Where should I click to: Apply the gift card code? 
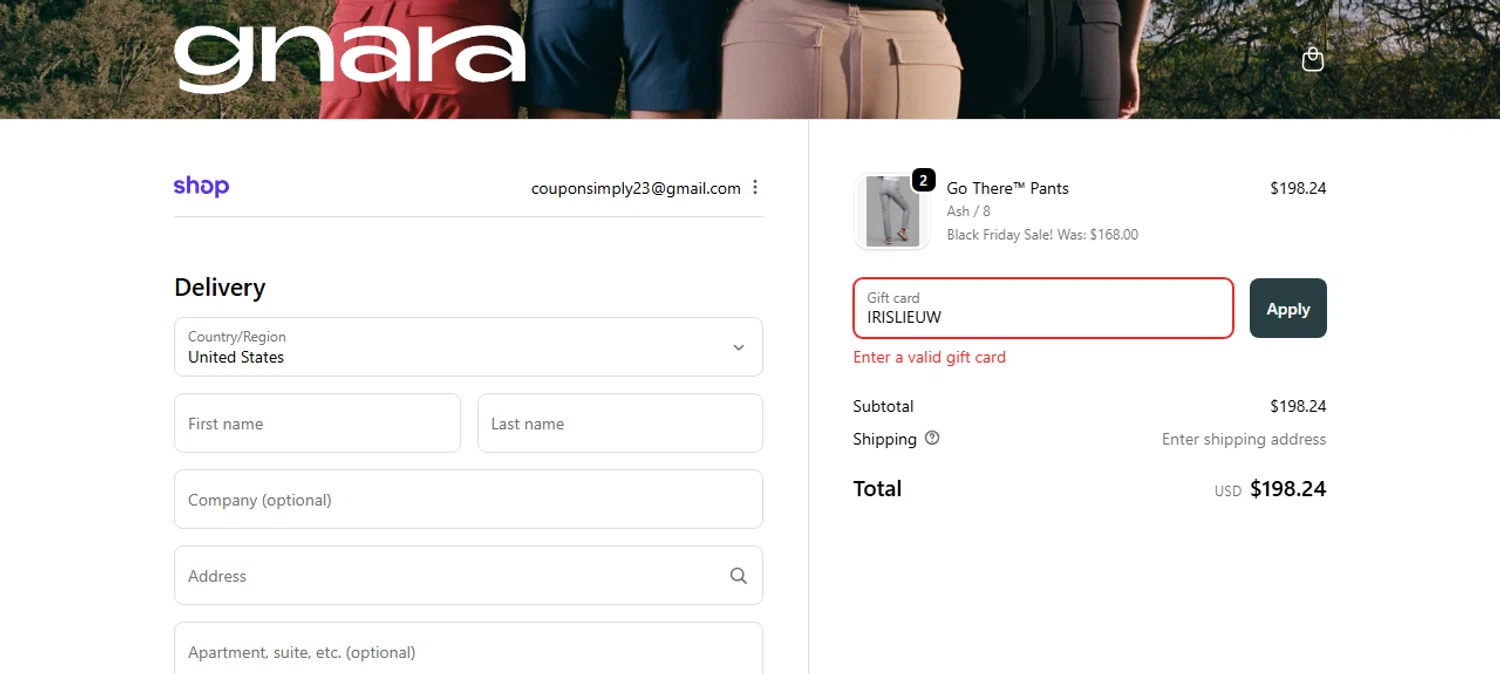(1288, 308)
